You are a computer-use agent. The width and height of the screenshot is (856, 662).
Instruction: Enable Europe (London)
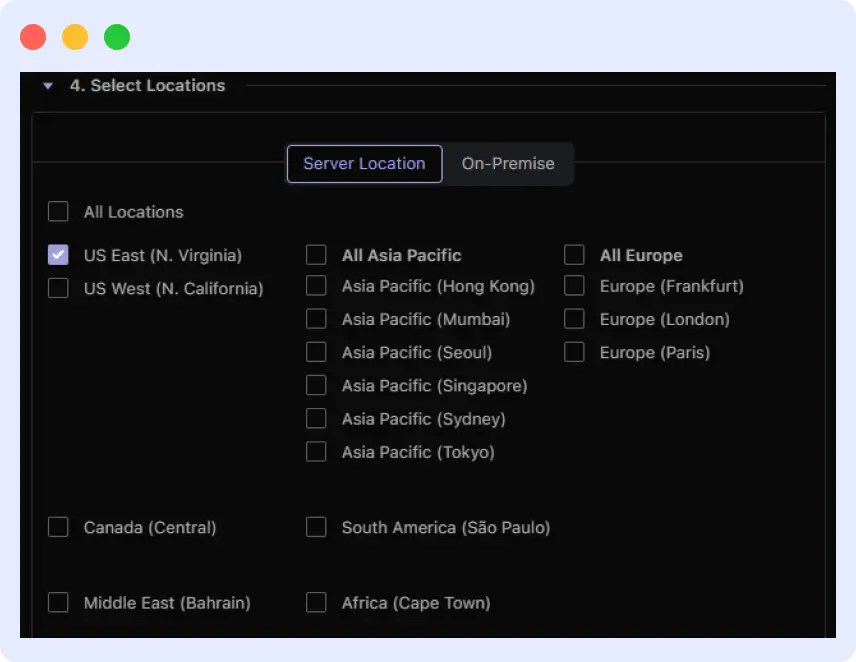(x=574, y=319)
